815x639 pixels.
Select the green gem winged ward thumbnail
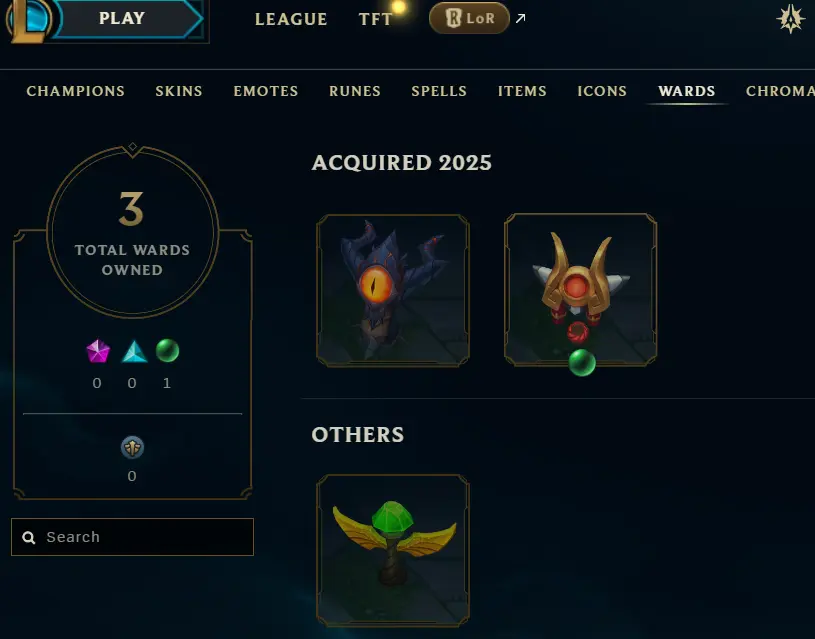tap(393, 551)
